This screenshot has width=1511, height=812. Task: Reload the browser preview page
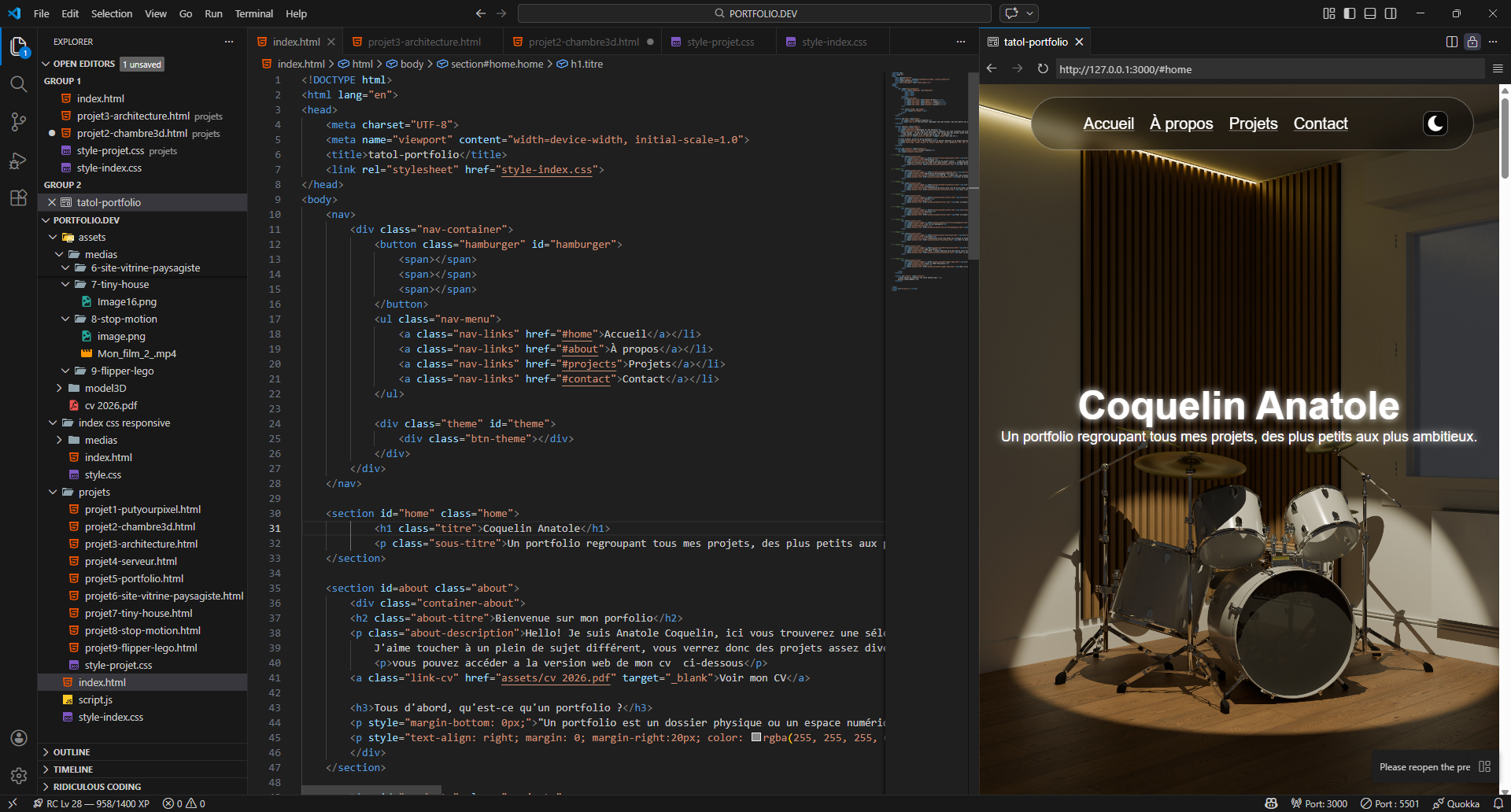1043,69
